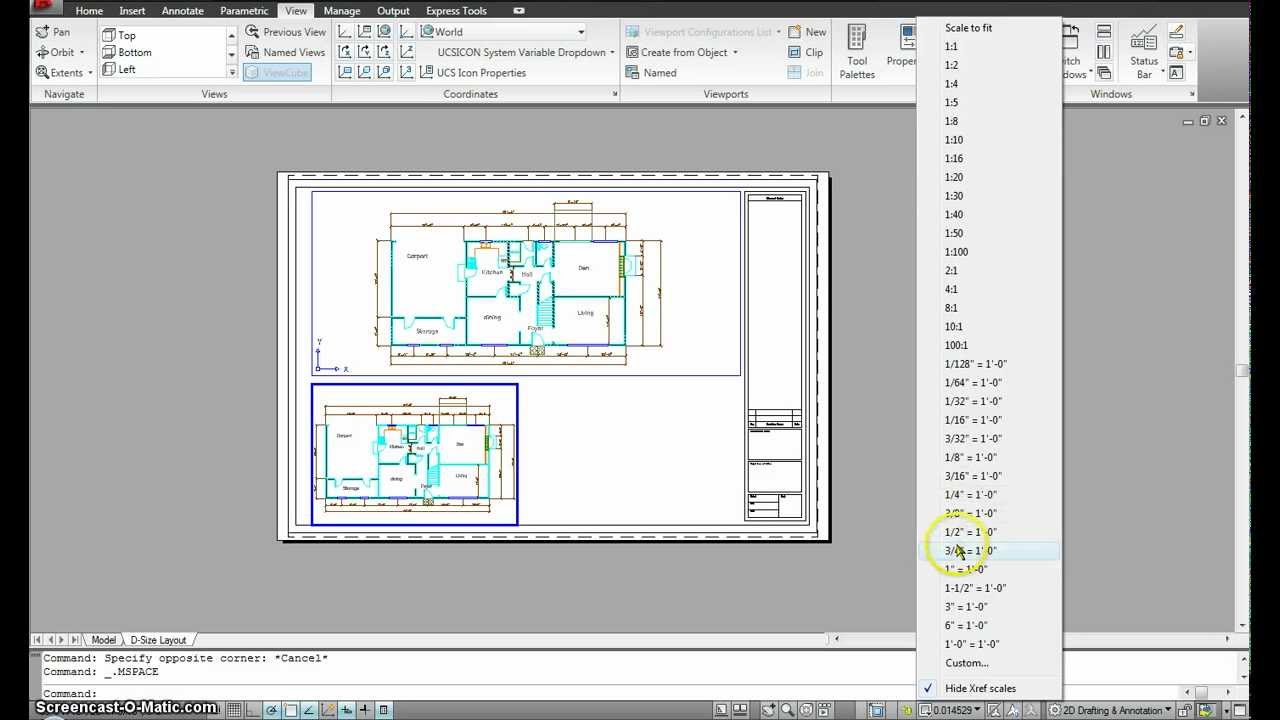Screen dimensions: 1280x720
Task: Open the Tool Palettes
Action: [857, 52]
